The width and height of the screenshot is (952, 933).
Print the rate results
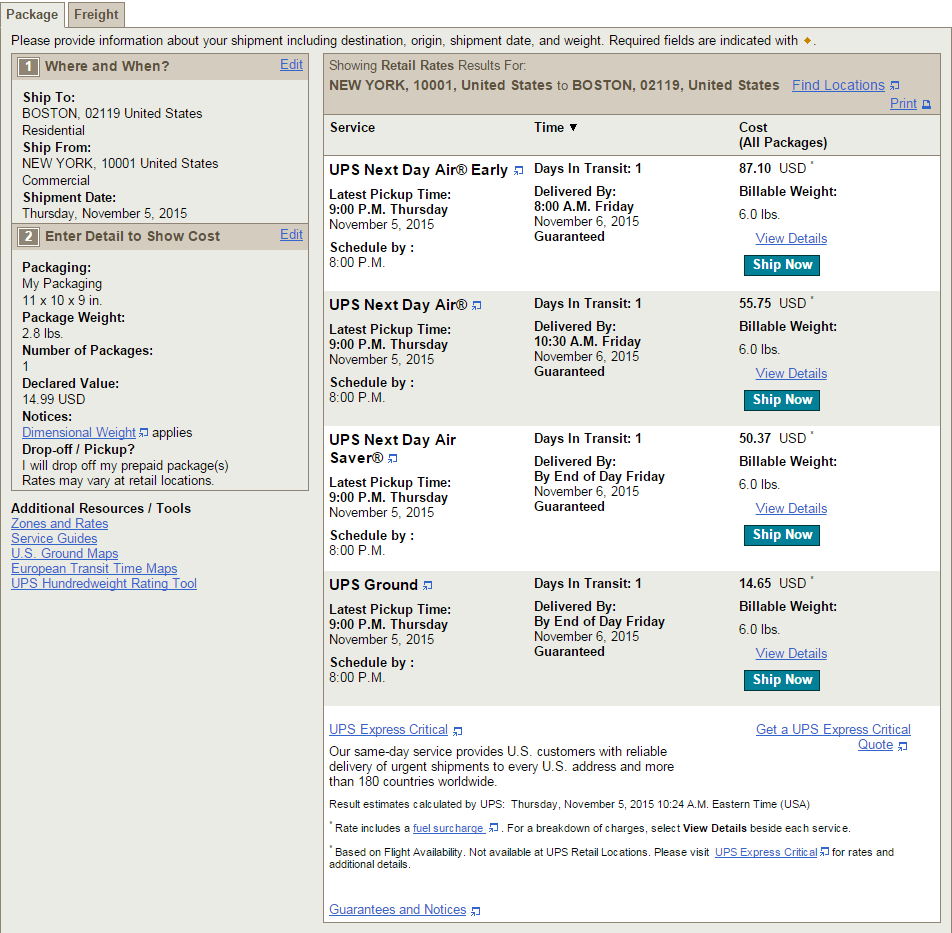903,103
